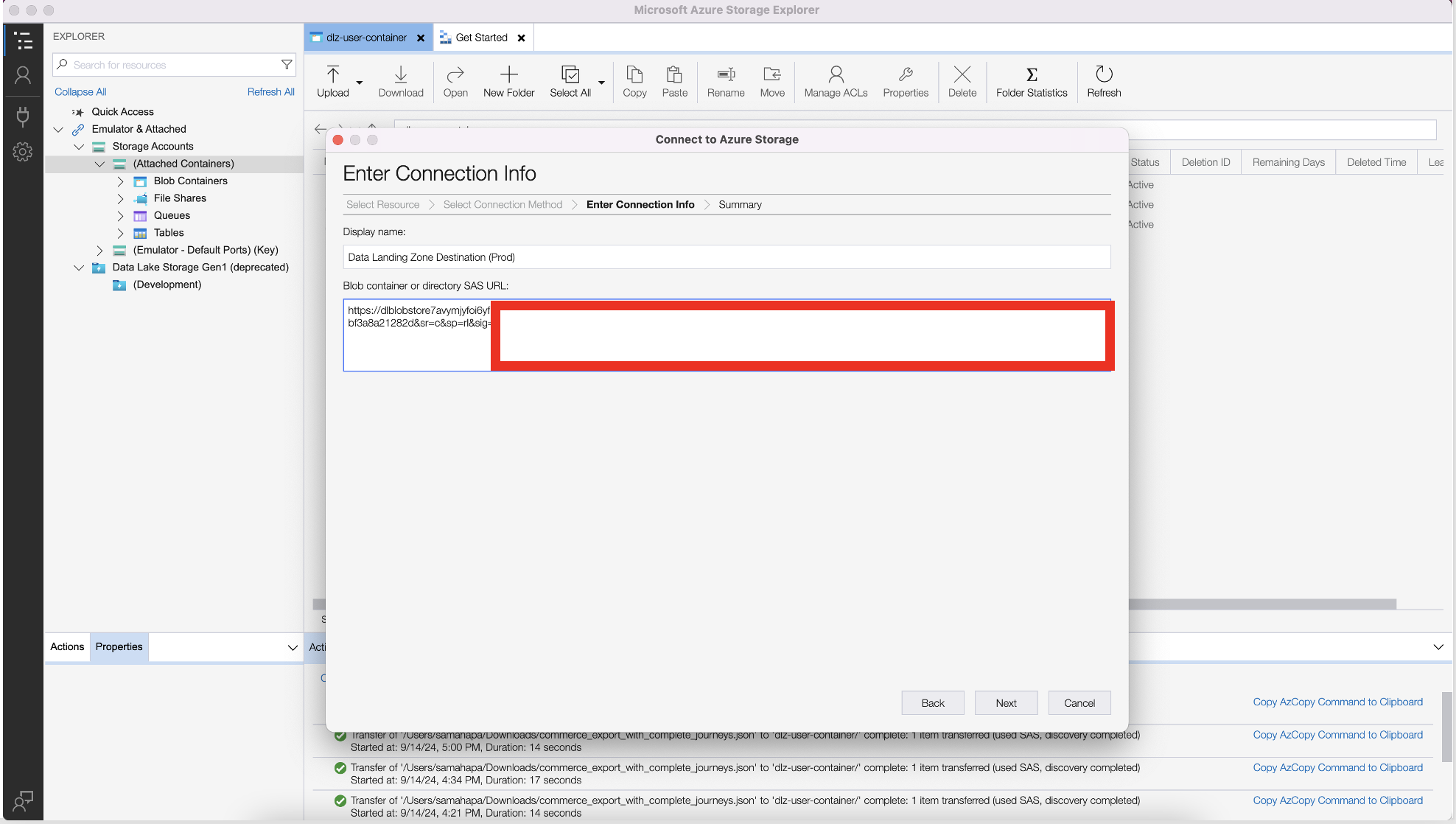Click the Upload toolbar icon
This screenshot has width=1456, height=824.
tap(332, 74)
